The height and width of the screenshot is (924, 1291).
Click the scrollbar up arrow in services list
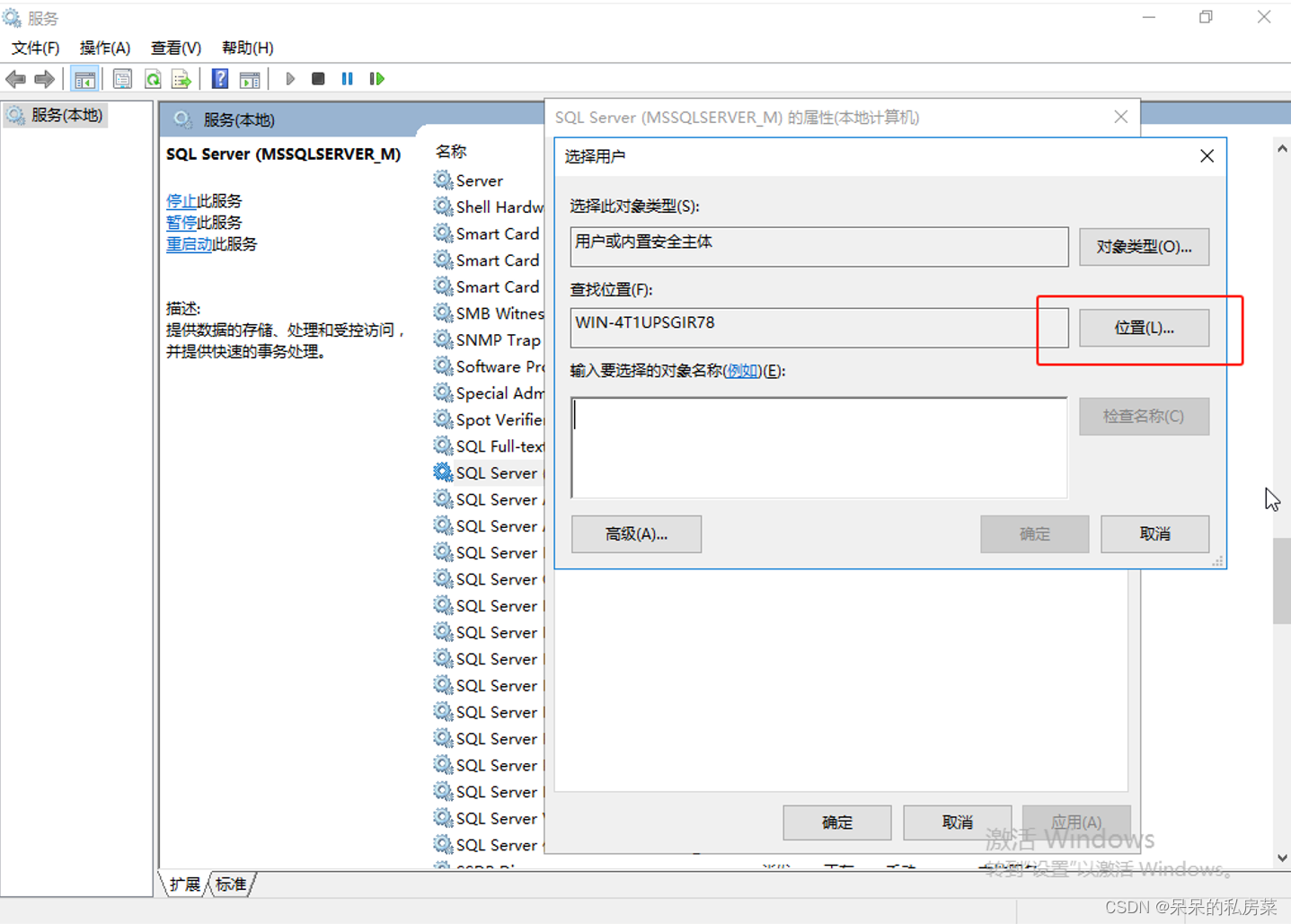coord(1282,149)
